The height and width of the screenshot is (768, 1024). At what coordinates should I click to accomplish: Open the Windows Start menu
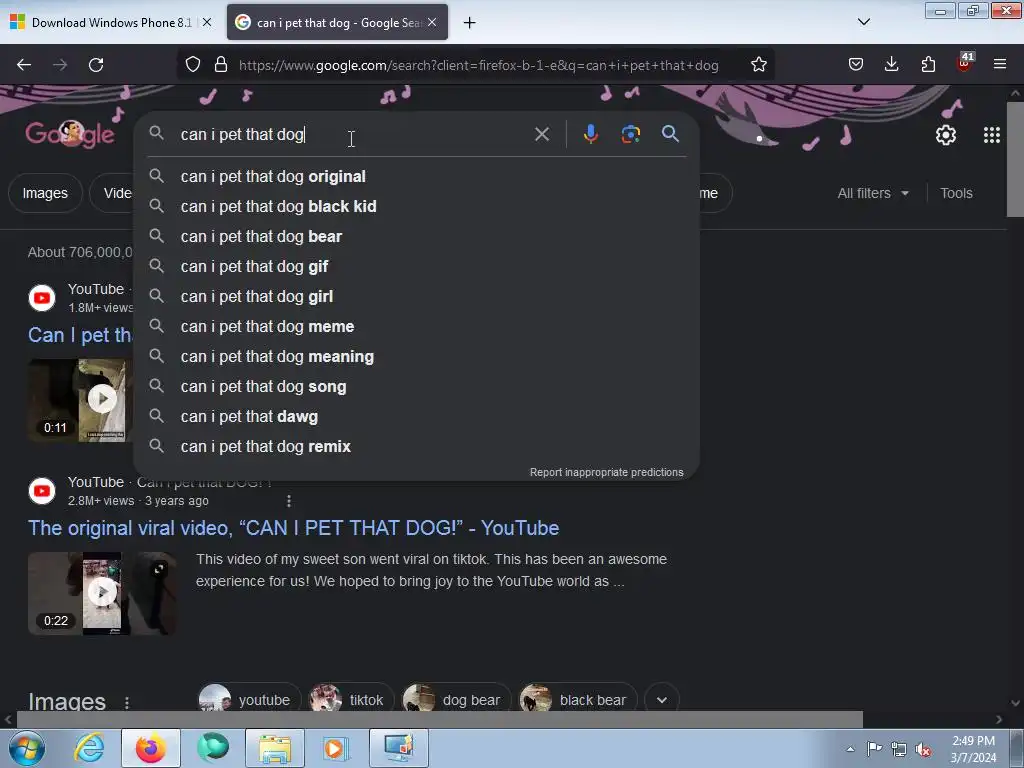(x=27, y=748)
